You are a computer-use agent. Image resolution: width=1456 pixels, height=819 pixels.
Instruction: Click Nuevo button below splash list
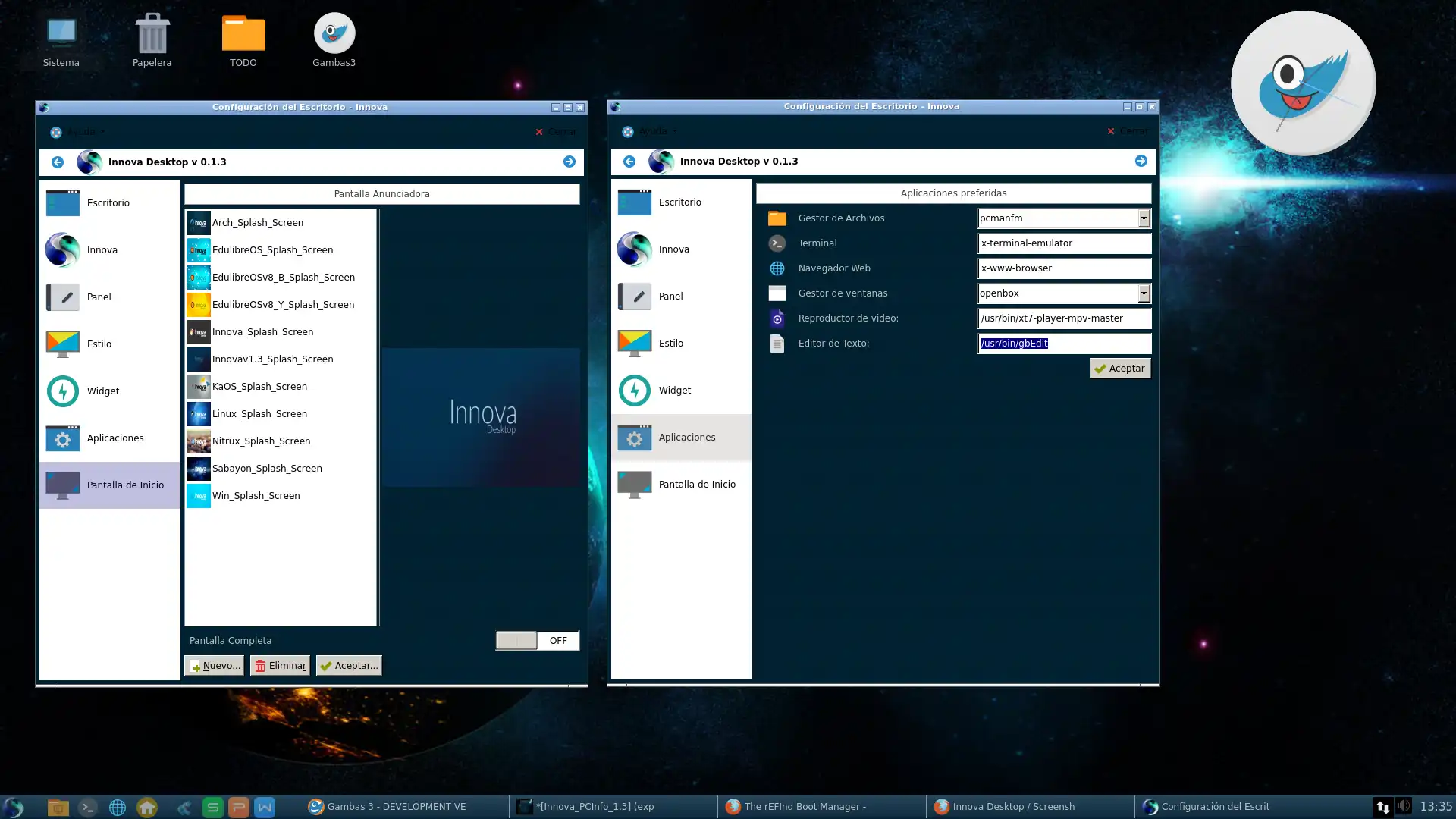(x=214, y=666)
